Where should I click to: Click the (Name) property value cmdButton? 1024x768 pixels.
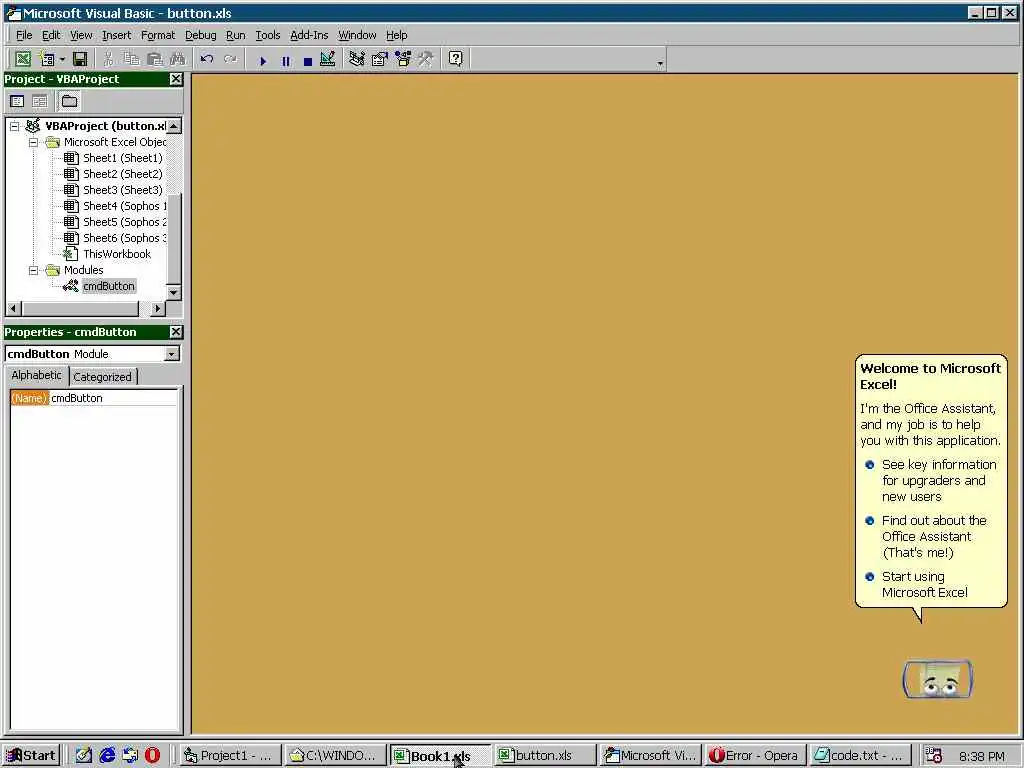point(113,398)
